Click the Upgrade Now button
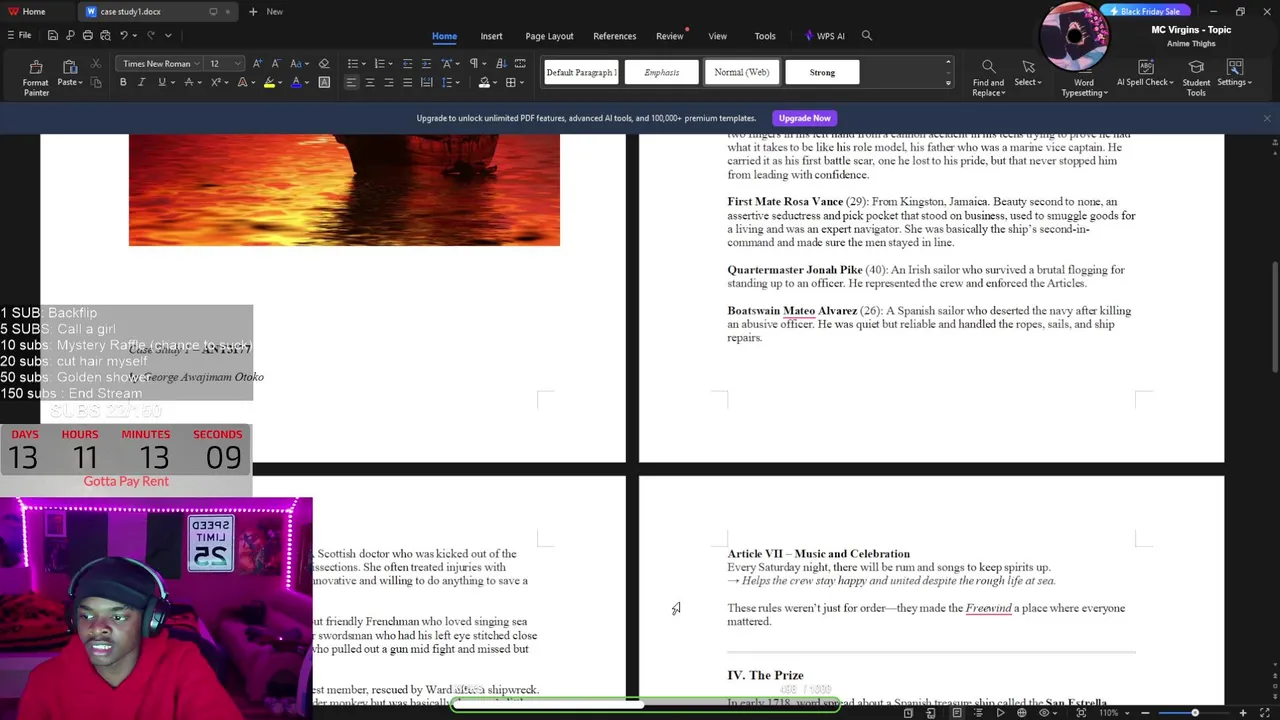This screenshot has width=1280, height=720. coord(805,118)
